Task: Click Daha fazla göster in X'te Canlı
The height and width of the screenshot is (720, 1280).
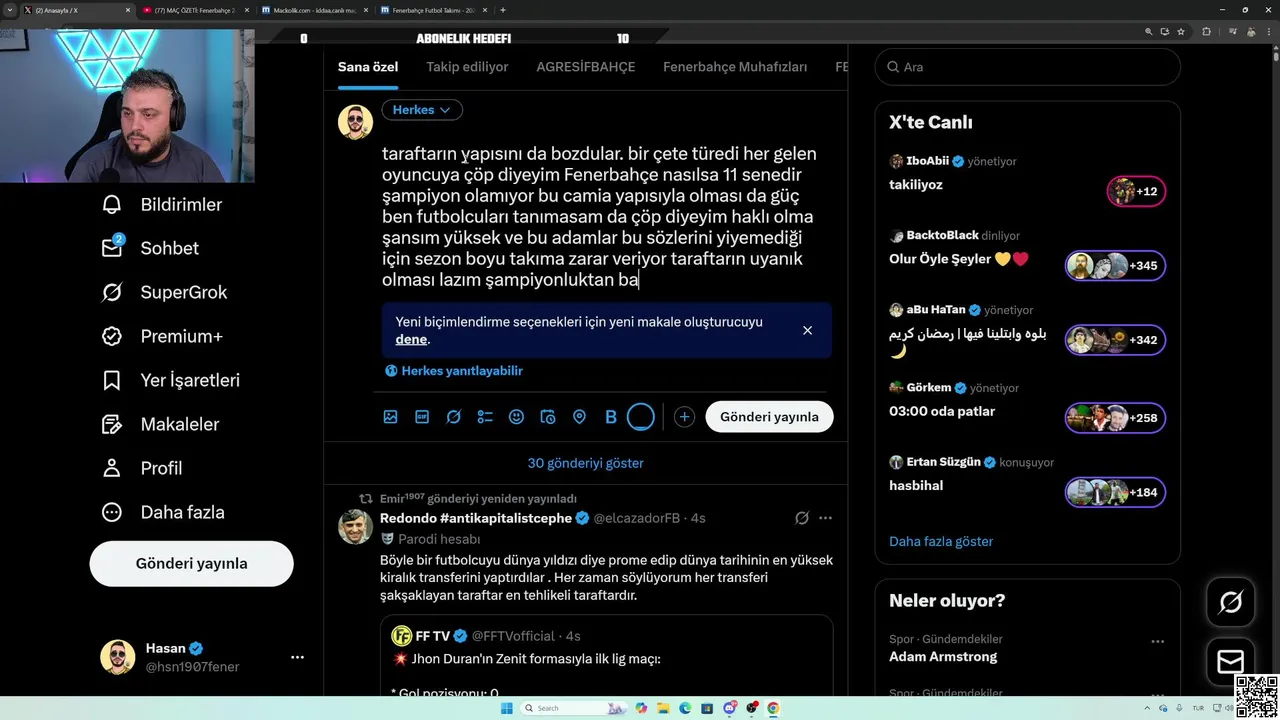Action: tap(941, 541)
